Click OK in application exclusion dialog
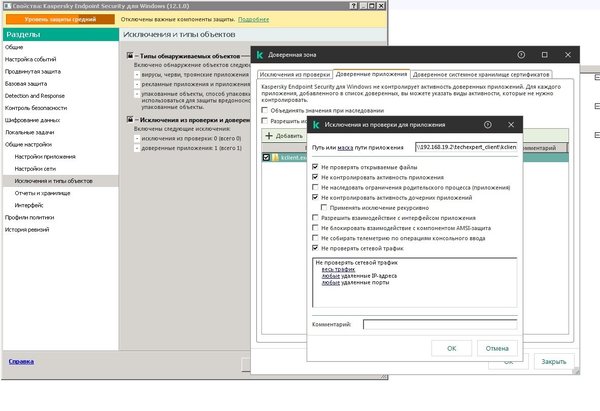 [x=452, y=348]
